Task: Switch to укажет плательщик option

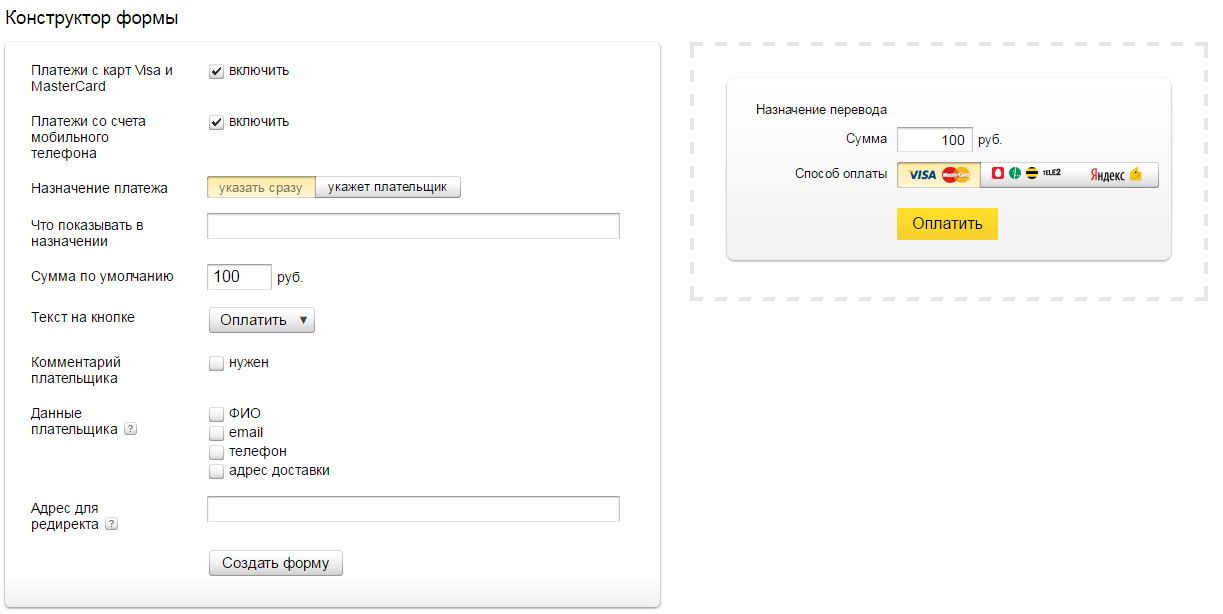Action: tap(388, 187)
